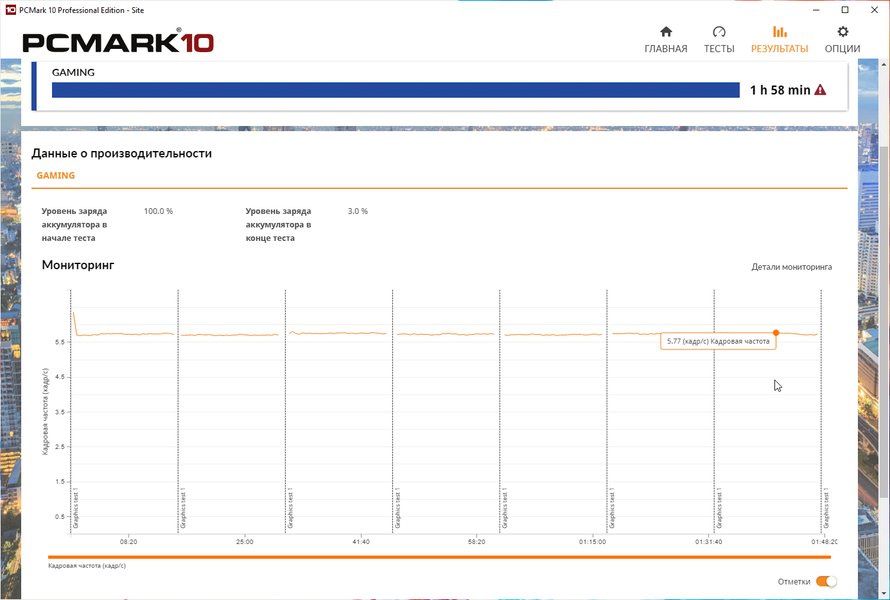Click the orange chart range bar below timeline
This screenshot has height=600, width=890.
point(439,557)
